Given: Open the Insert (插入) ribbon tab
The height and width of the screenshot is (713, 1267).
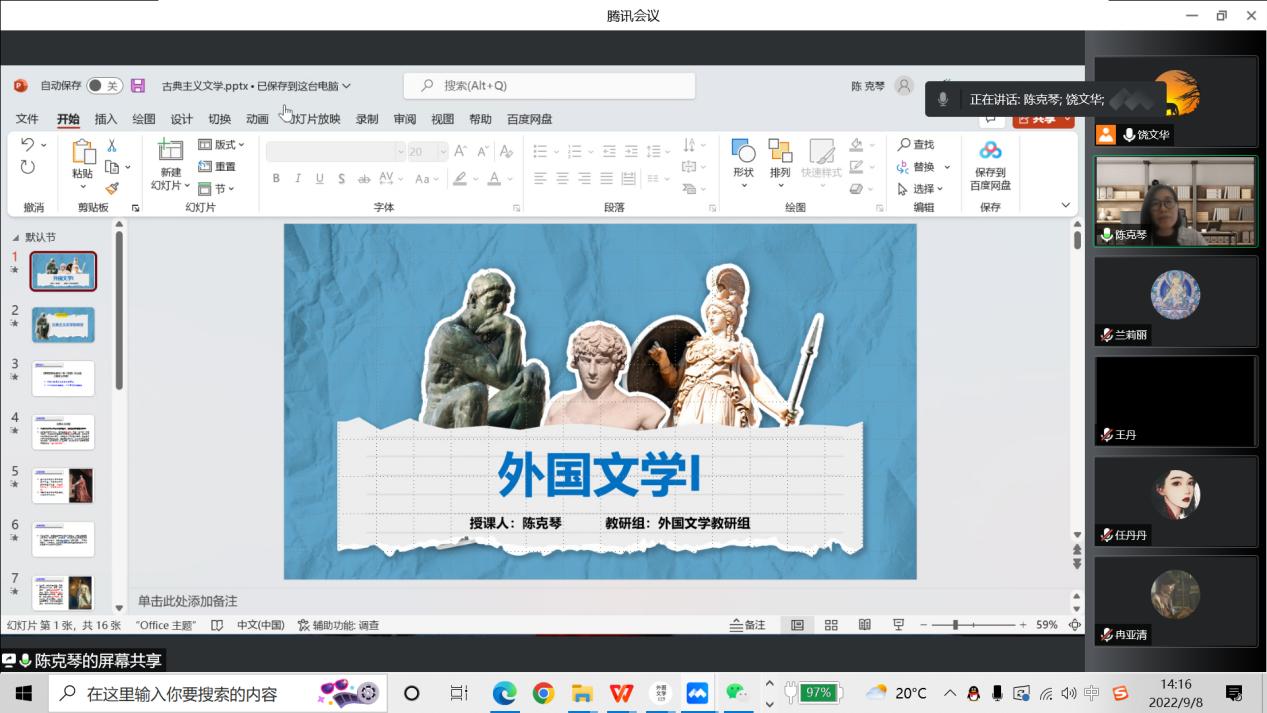Looking at the screenshot, I should [106, 119].
